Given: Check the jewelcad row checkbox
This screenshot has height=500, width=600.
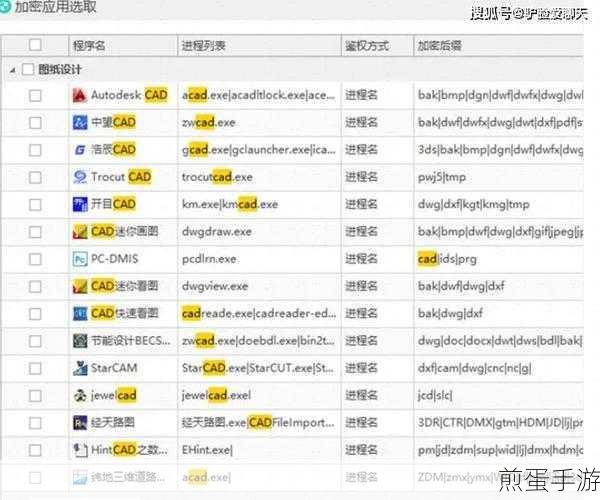Looking at the screenshot, I should 35,396.
